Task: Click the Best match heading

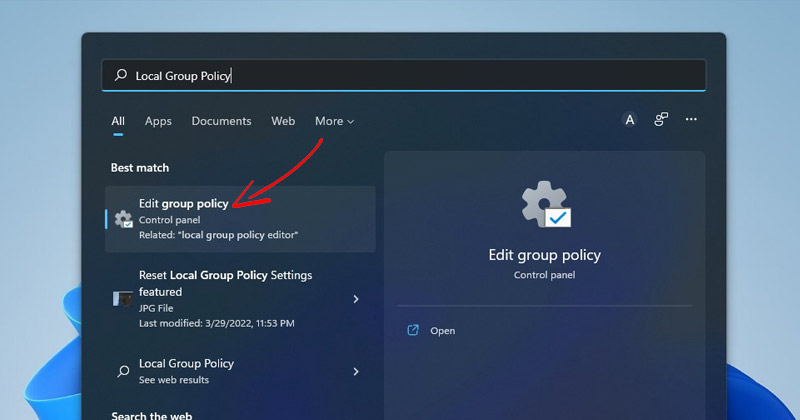Action: [x=140, y=167]
